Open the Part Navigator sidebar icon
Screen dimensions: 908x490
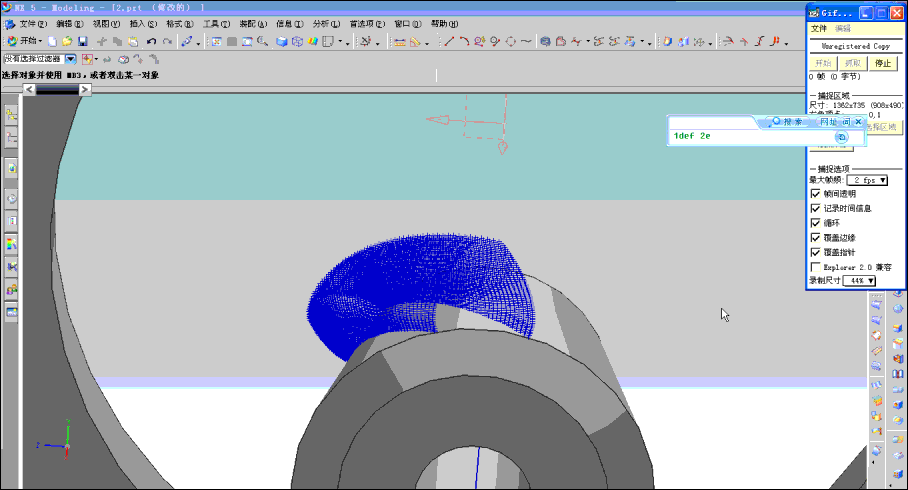pos(11,138)
